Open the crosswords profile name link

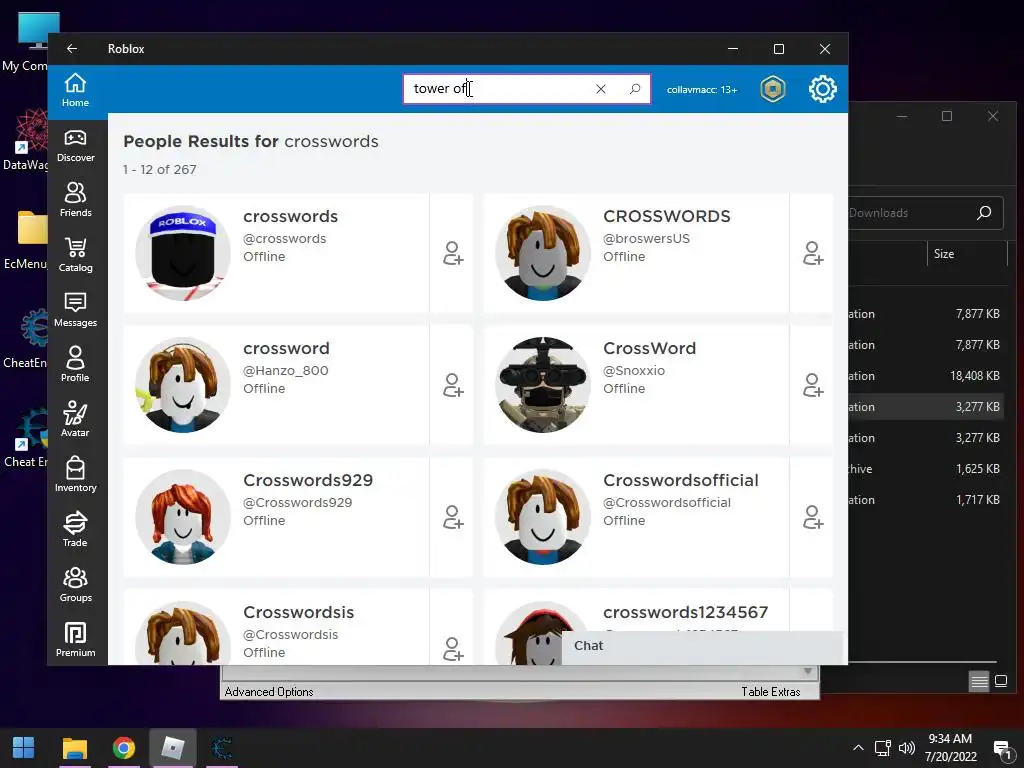291,216
